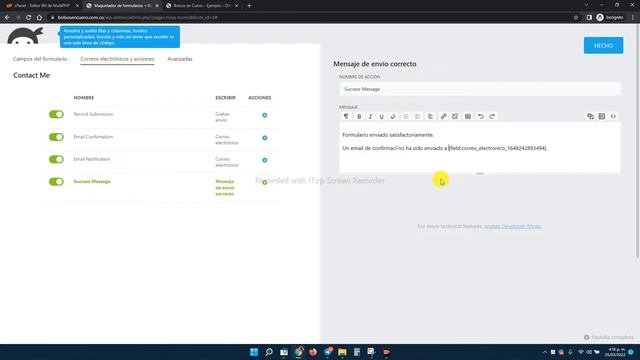The width and height of the screenshot is (640, 360).
Task: Show hidden system tray icons
Action: coord(544,352)
